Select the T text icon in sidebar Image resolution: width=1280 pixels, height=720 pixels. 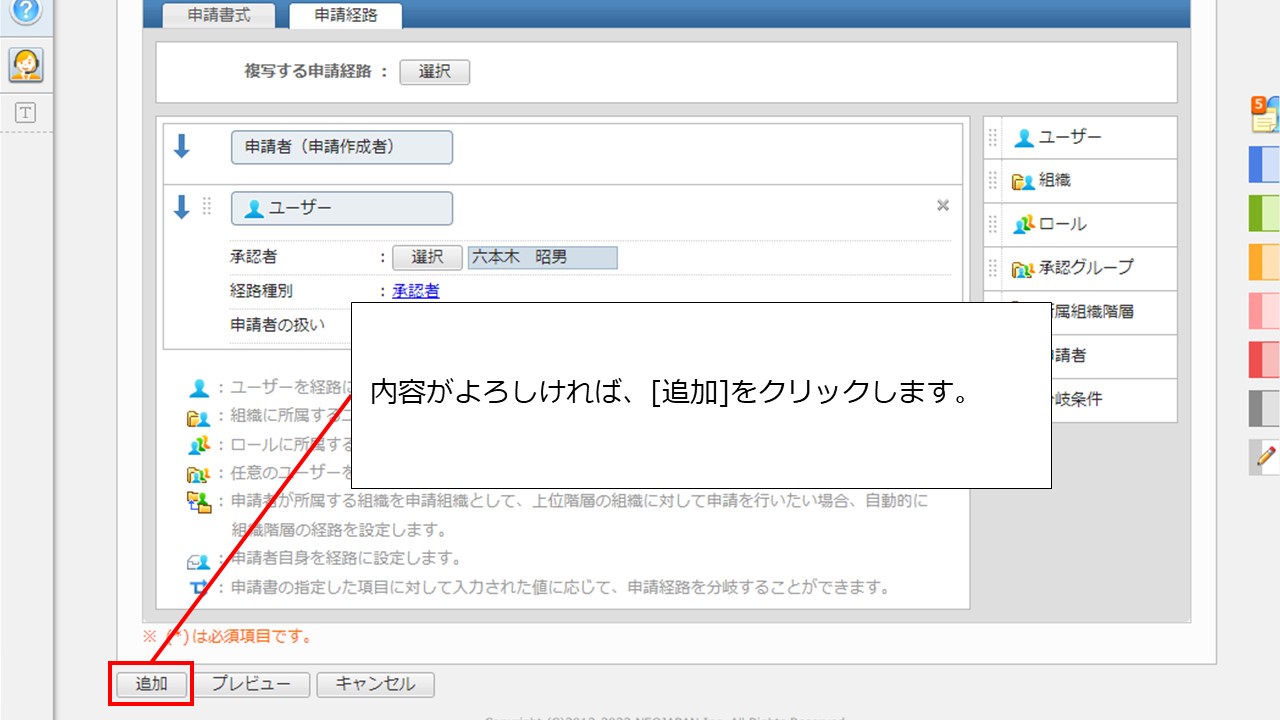pyautogui.click(x=25, y=113)
